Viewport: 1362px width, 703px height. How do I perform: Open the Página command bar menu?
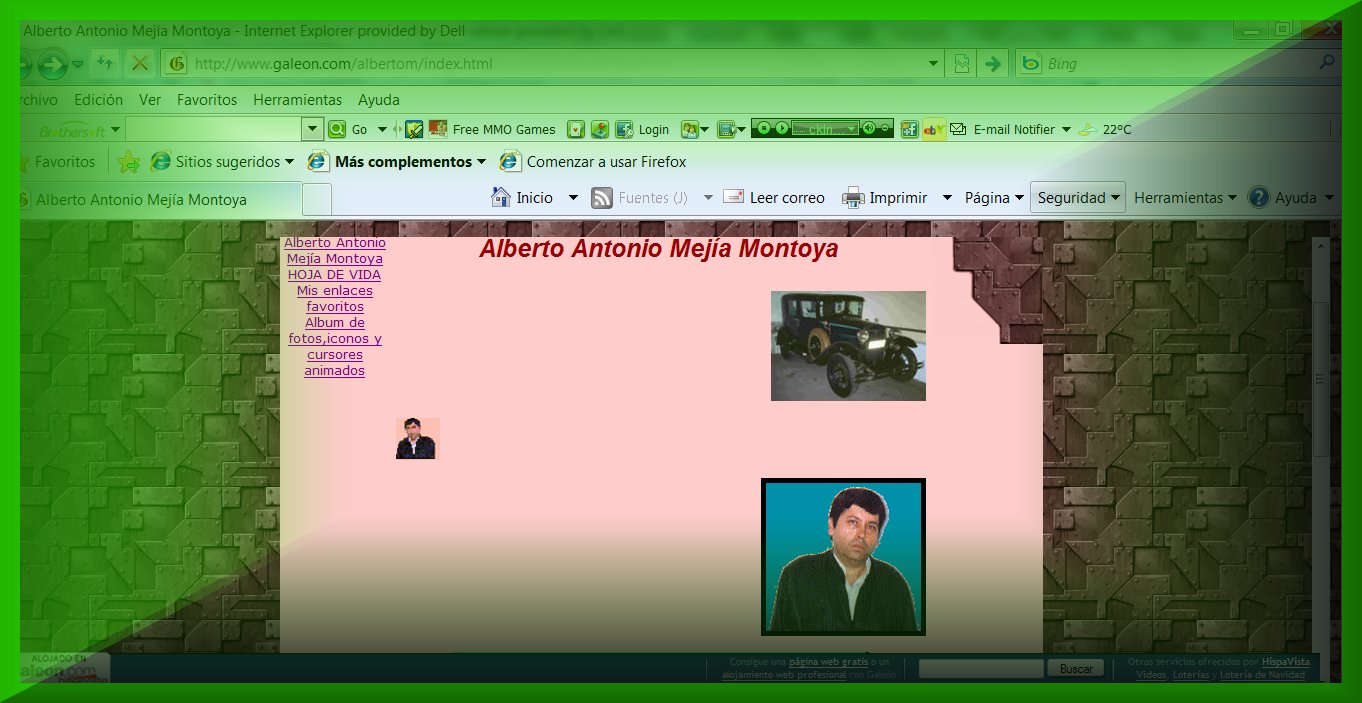tap(994, 198)
